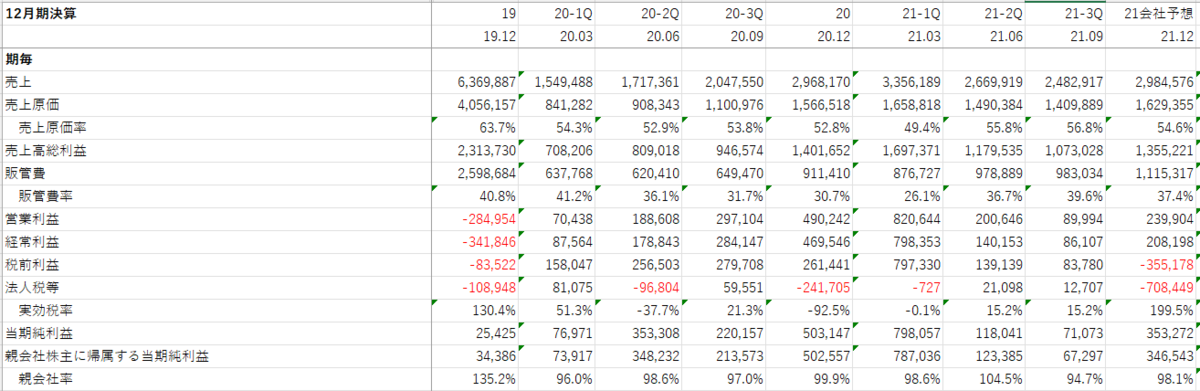The image size is (1200, 391).
Task: Select the 売上原価率 row label
Action: click(x=53, y=127)
